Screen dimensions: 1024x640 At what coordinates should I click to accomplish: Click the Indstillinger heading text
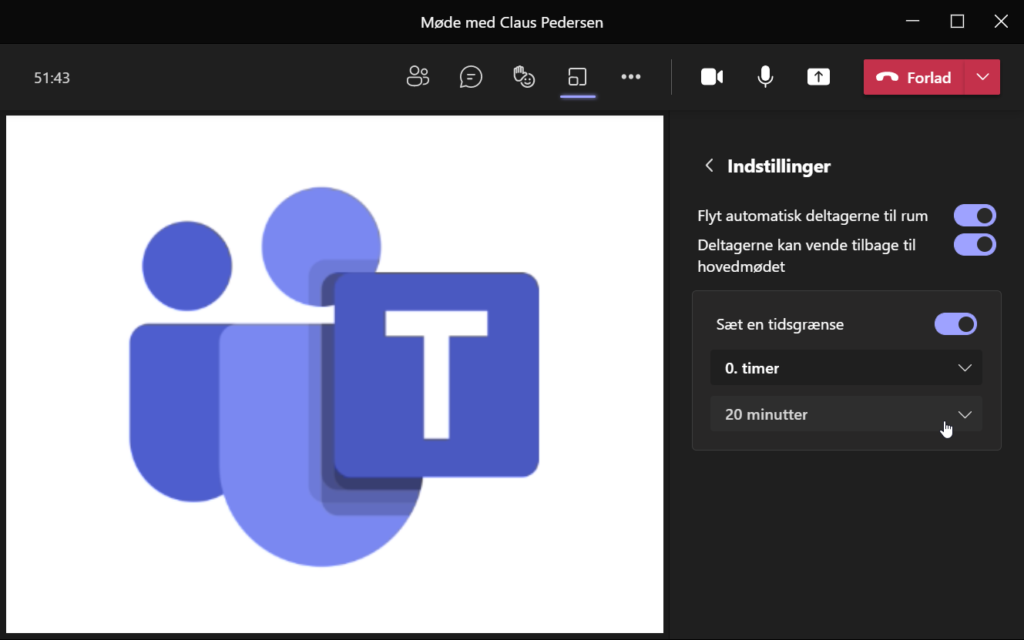tap(779, 166)
